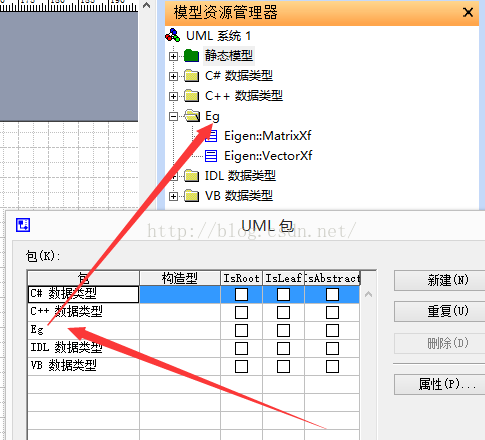
Task: Click the C# 数据类型 package name cell
Action: (x=83, y=294)
